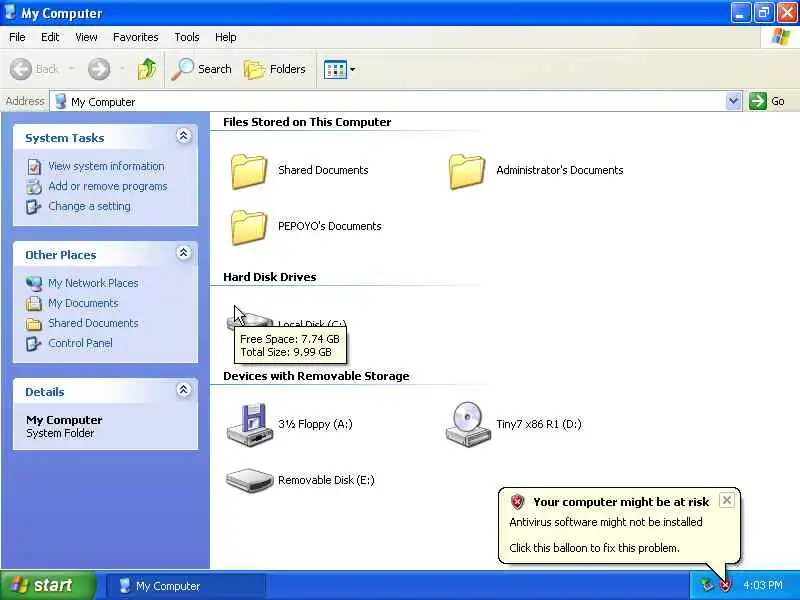Click the My Computer title bar icon
Image resolution: width=800 pixels, height=600 pixels.
pos(10,12)
